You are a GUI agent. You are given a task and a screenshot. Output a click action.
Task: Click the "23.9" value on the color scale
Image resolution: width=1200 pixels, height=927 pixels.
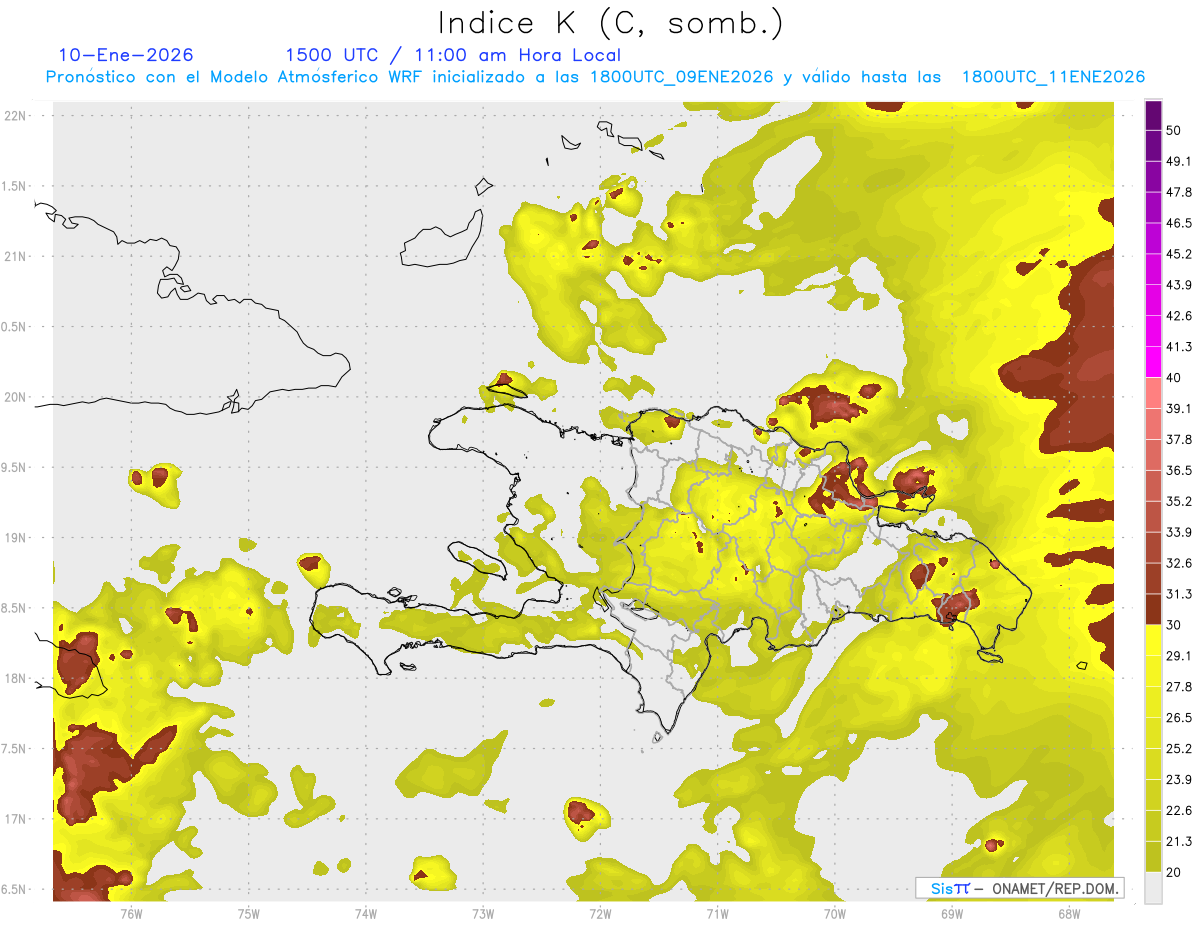coord(1178,780)
